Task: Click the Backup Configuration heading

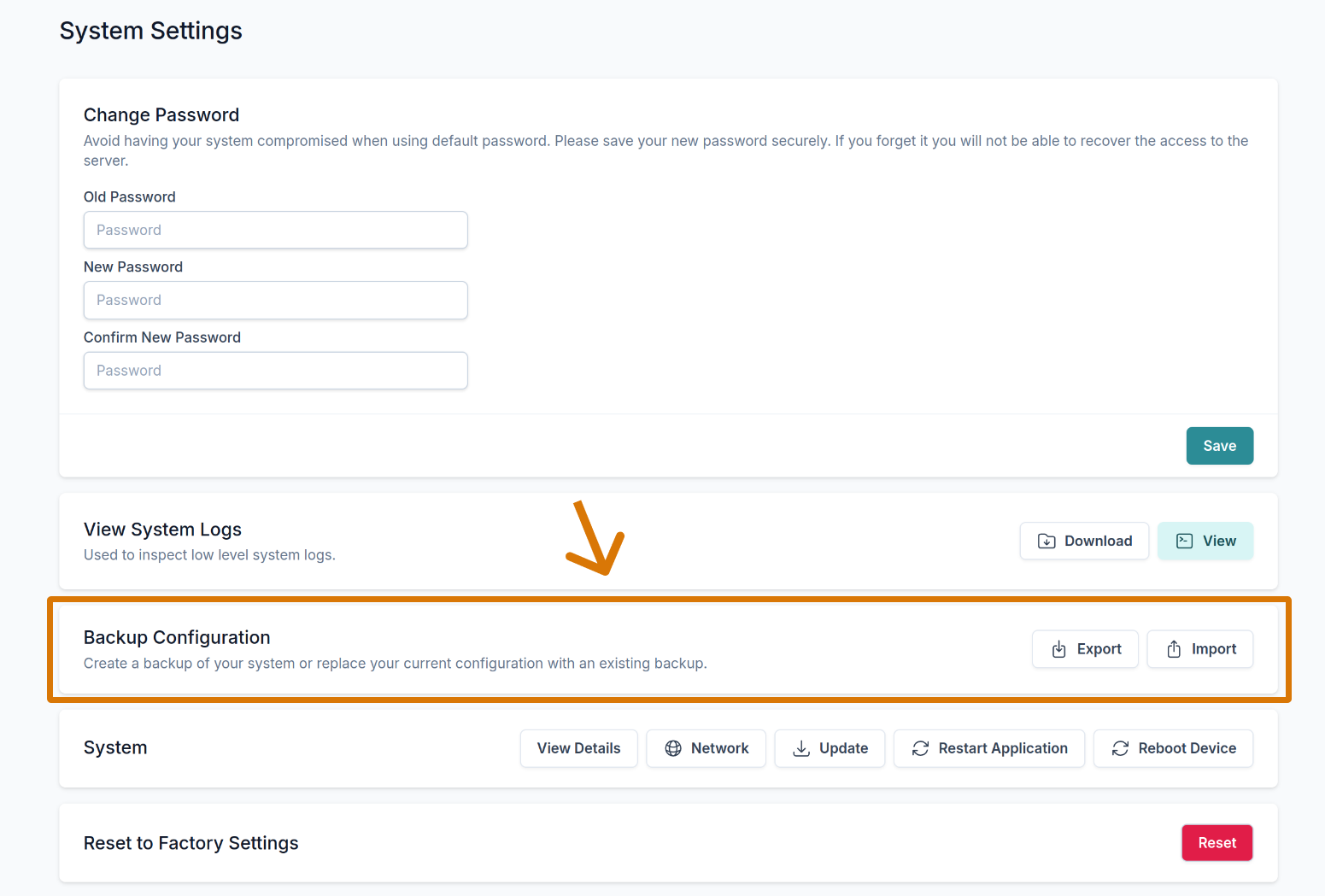Action: 177,637
